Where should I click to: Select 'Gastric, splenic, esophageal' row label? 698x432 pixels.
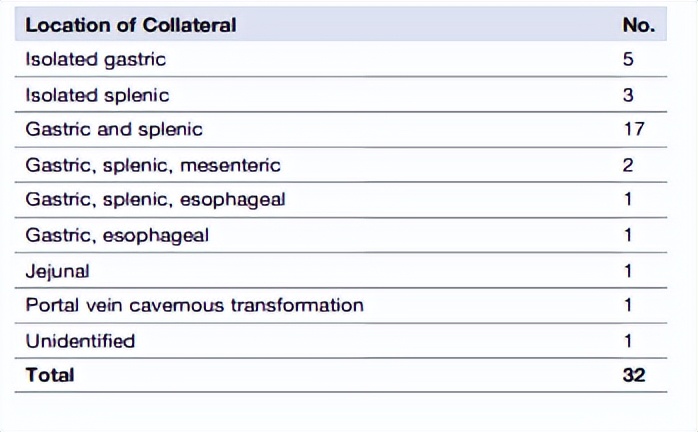point(155,199)
